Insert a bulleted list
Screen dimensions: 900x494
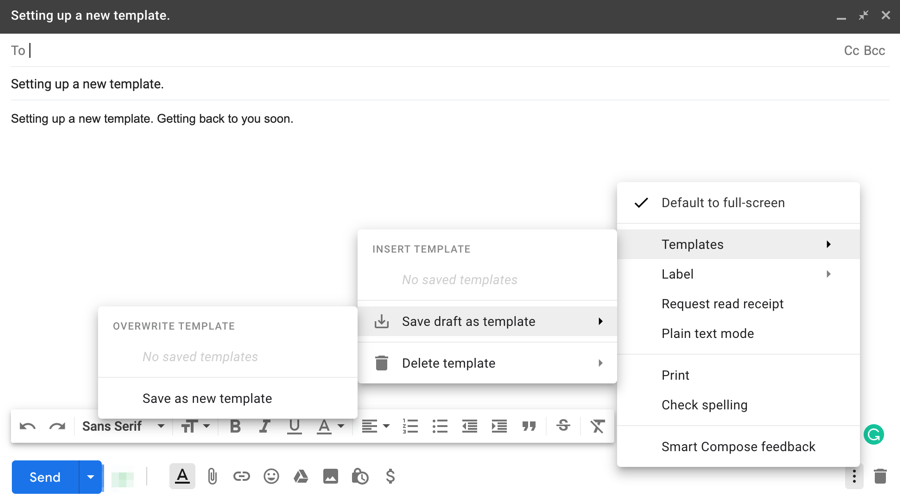[x=440, y=426]
